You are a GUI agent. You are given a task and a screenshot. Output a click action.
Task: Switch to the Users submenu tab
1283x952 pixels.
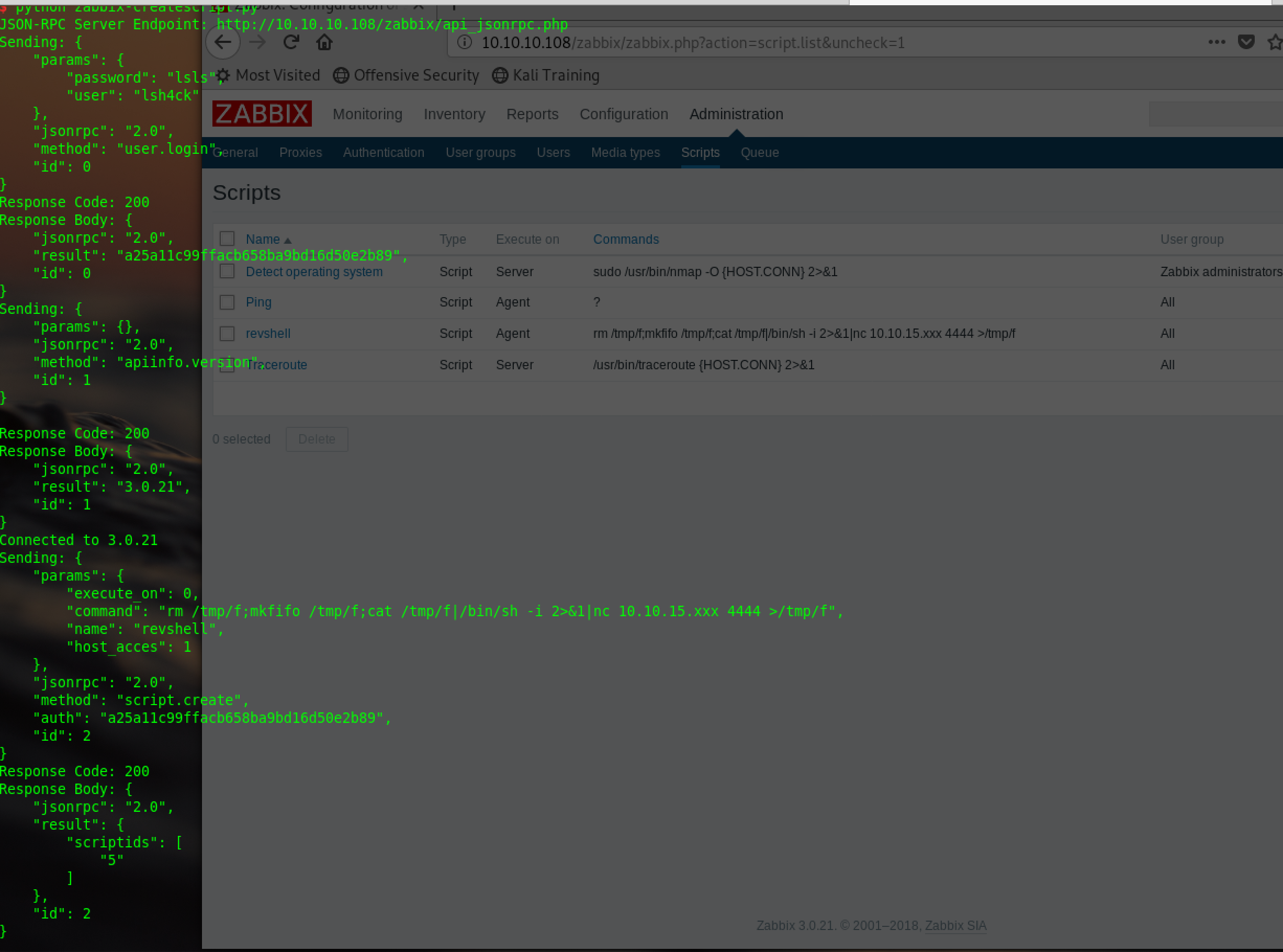pyautogui.click(x=553, y=153)
